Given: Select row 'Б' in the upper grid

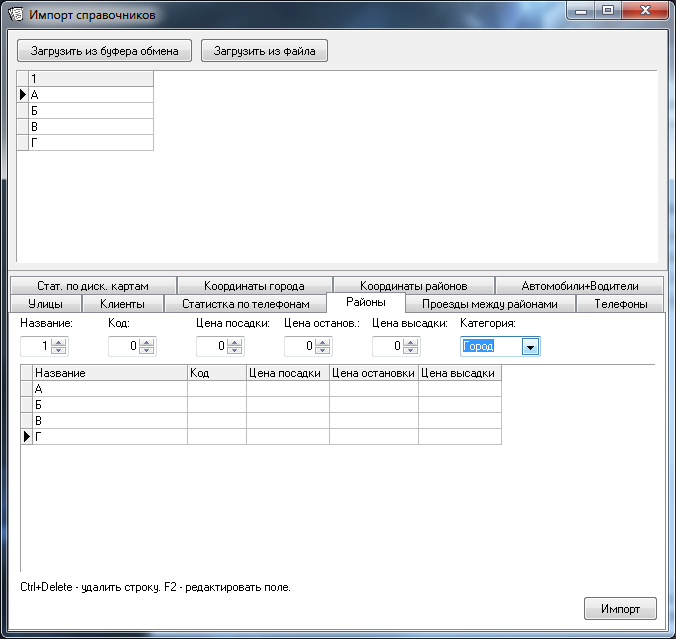Looking at the screenshot, I should click(90, 111).
